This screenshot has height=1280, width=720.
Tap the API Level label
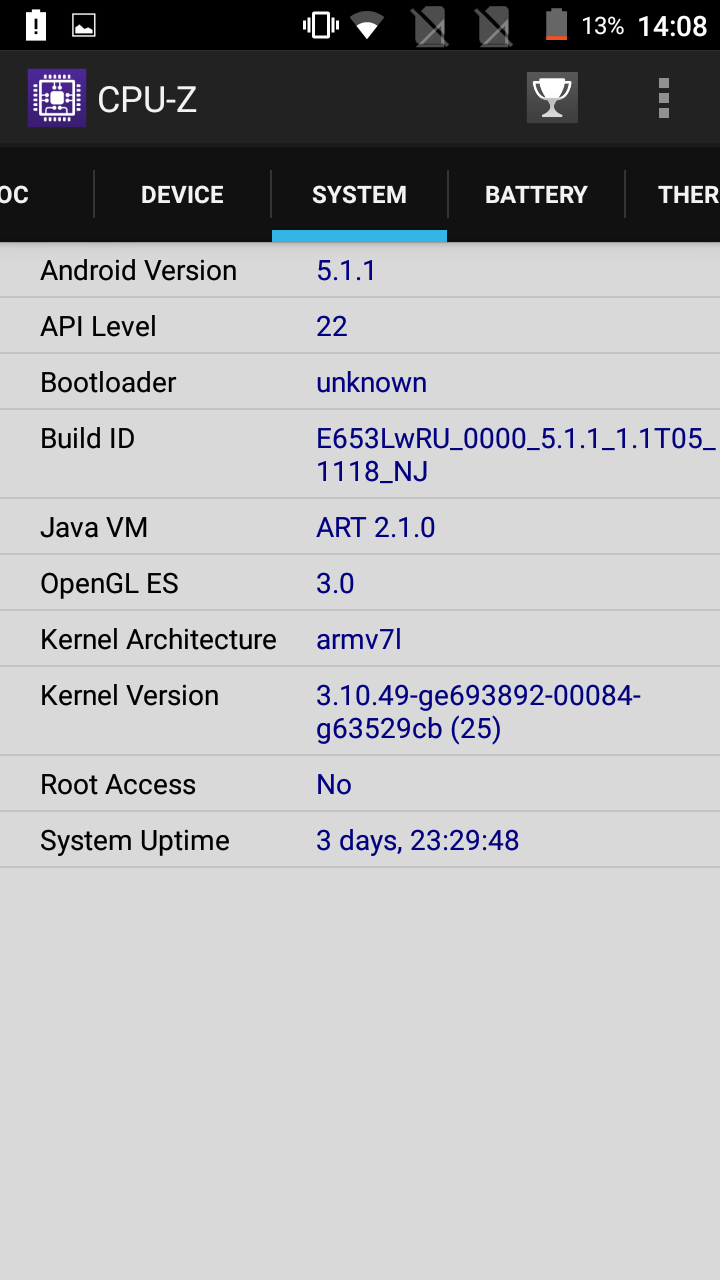[x=98, y=326]
